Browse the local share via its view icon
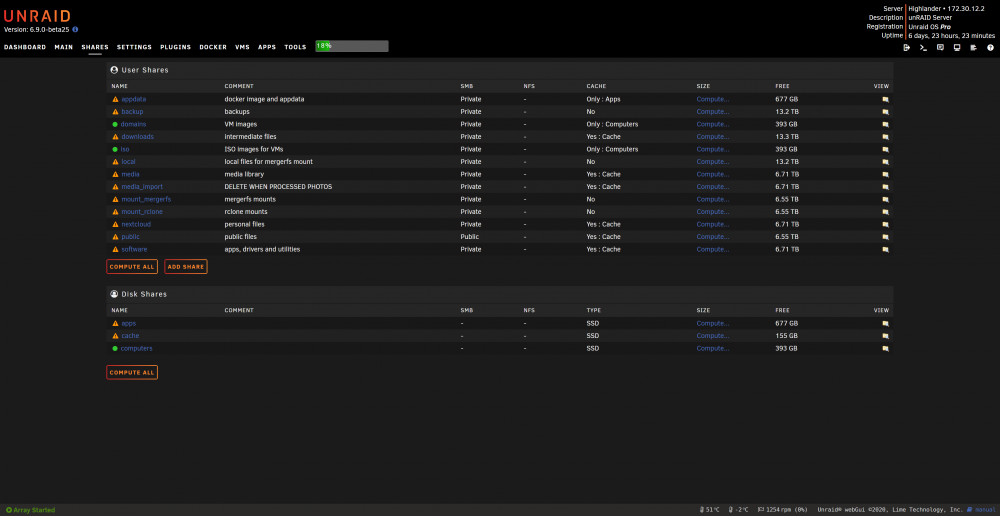Image resolution: width=1000 pixels, height=516 pixels. point(885,162)
